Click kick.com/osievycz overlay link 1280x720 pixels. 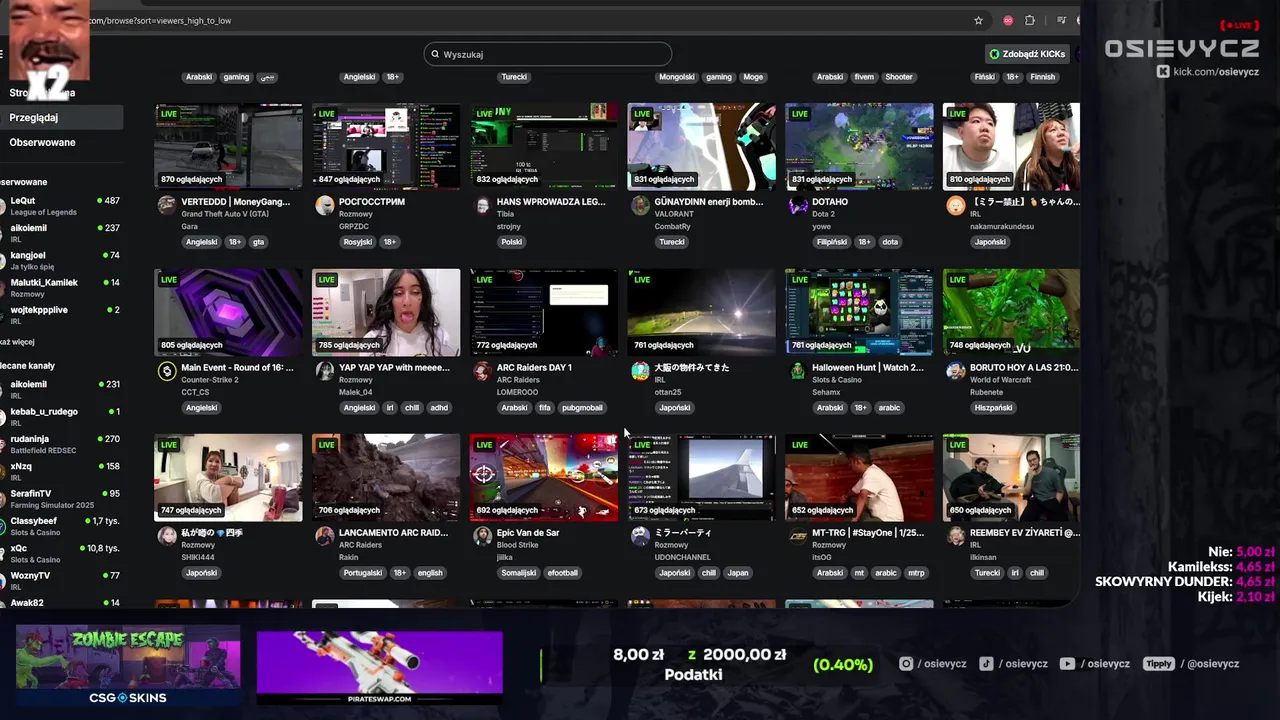click(1208, 72)
